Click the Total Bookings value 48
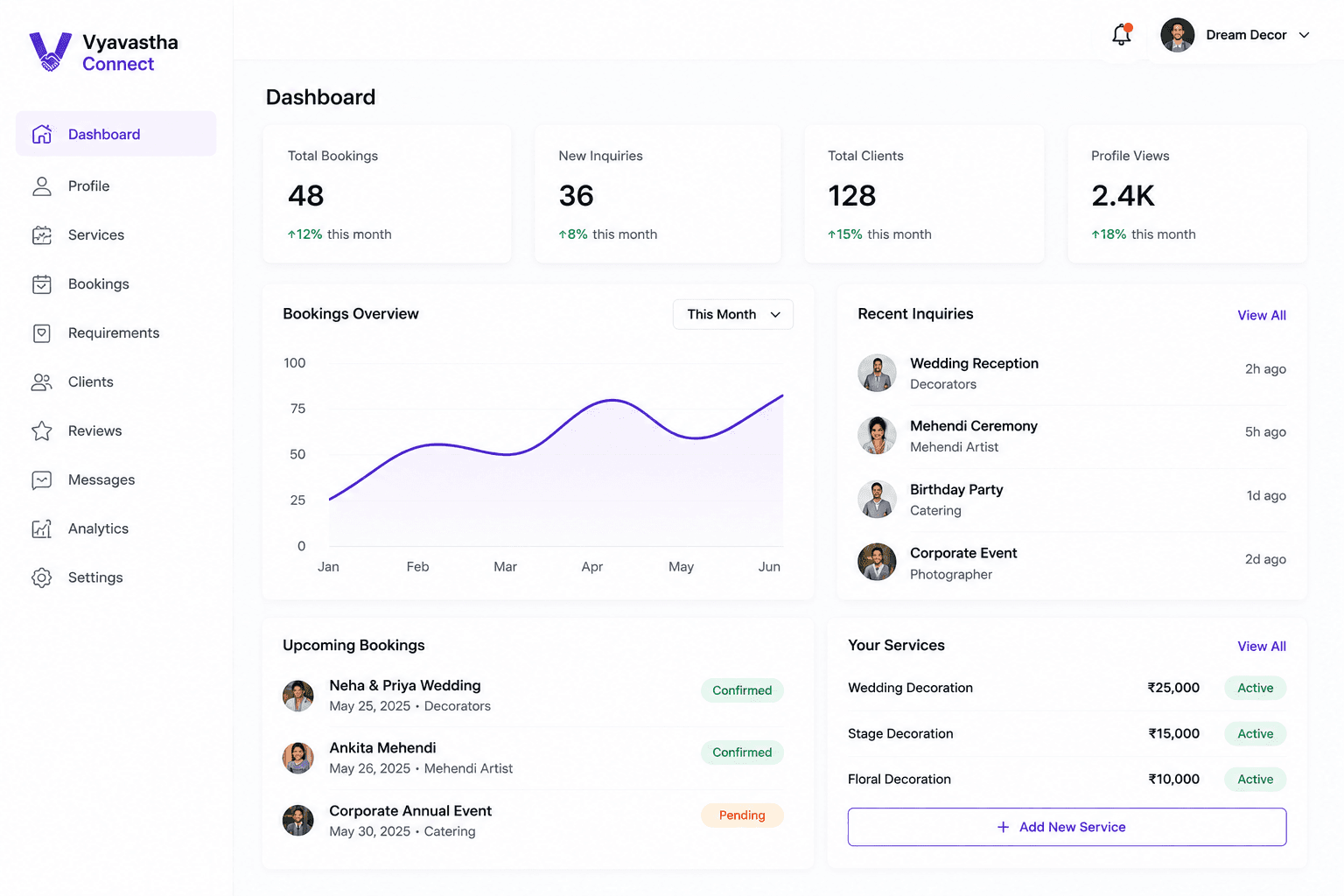The width and height of the screenshot is (1344, 896). pyautogui.click(x=305, y=195)
